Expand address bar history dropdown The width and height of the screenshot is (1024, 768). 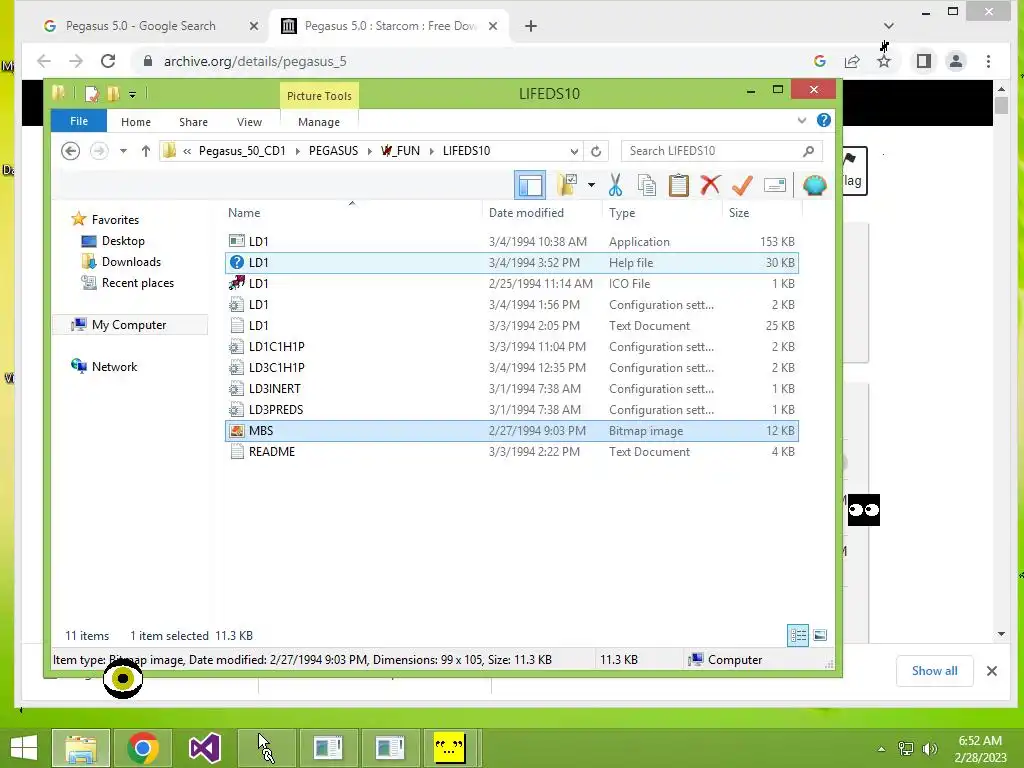(x=574, y=152)
